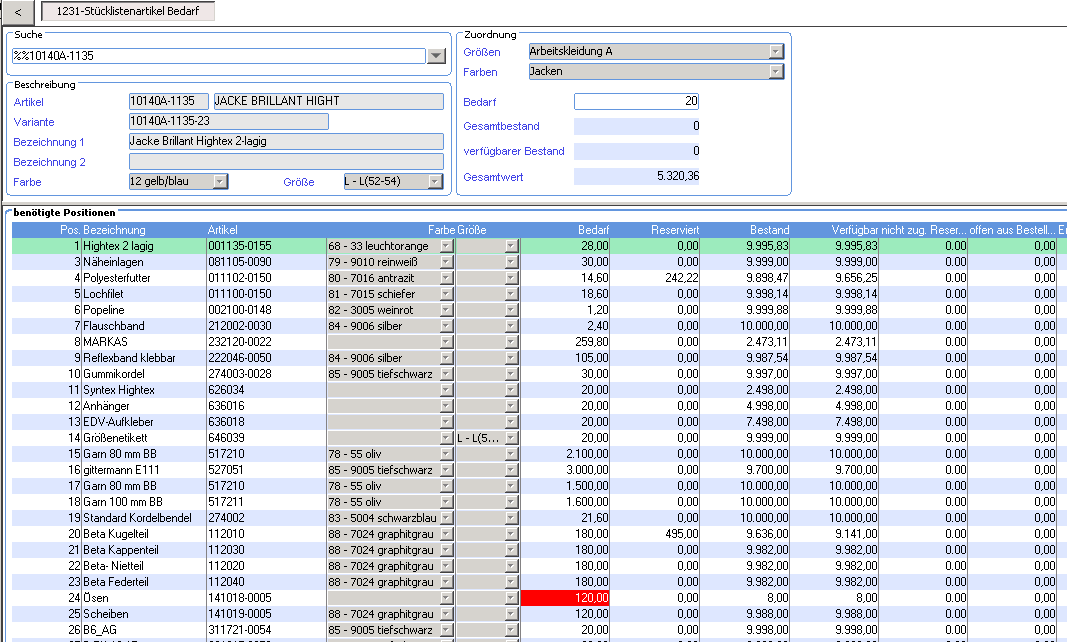1067x642 pixels.
Task: Click the Bedarf column header in table
Action: (x=593, y=230)
